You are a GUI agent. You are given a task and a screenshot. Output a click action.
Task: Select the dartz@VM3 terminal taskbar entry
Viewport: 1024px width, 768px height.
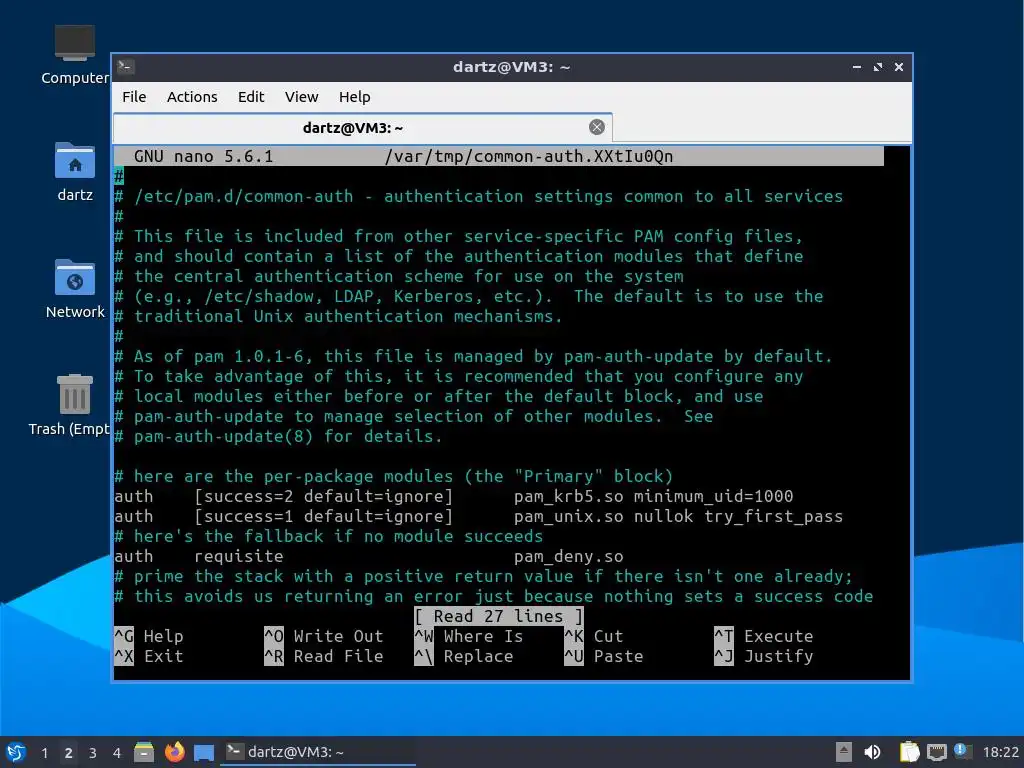(318, 752)
